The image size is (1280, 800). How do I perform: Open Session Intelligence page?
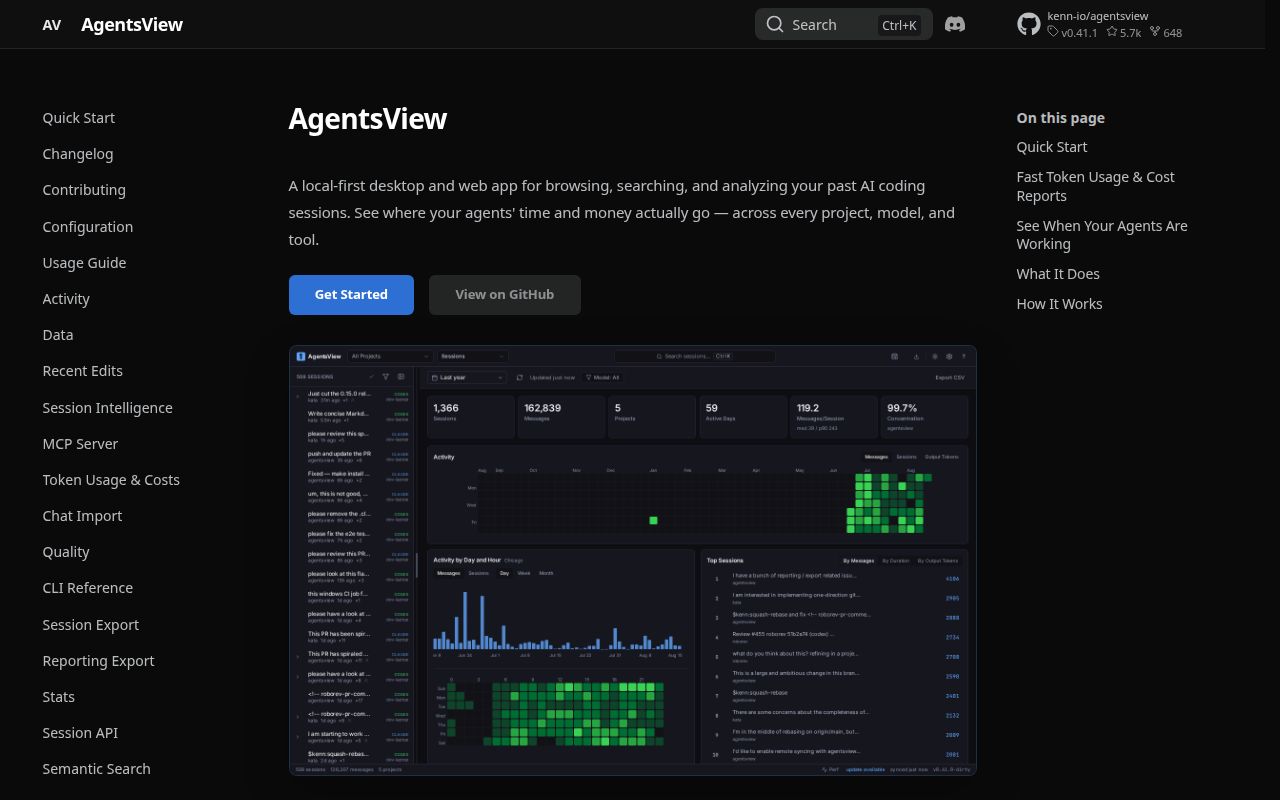click(x=107, y=408)
